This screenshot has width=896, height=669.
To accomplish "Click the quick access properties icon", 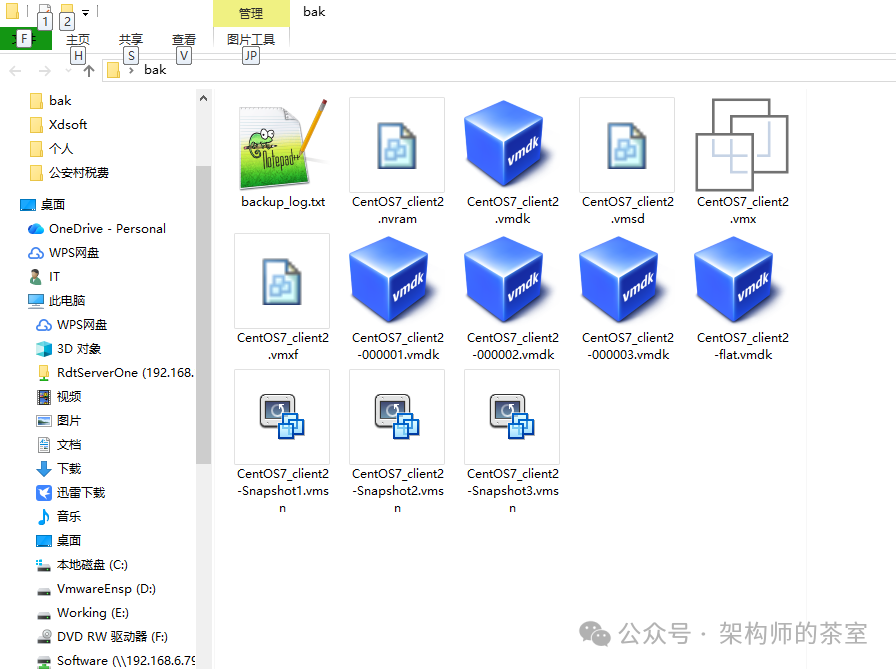I will pos(44,11).
